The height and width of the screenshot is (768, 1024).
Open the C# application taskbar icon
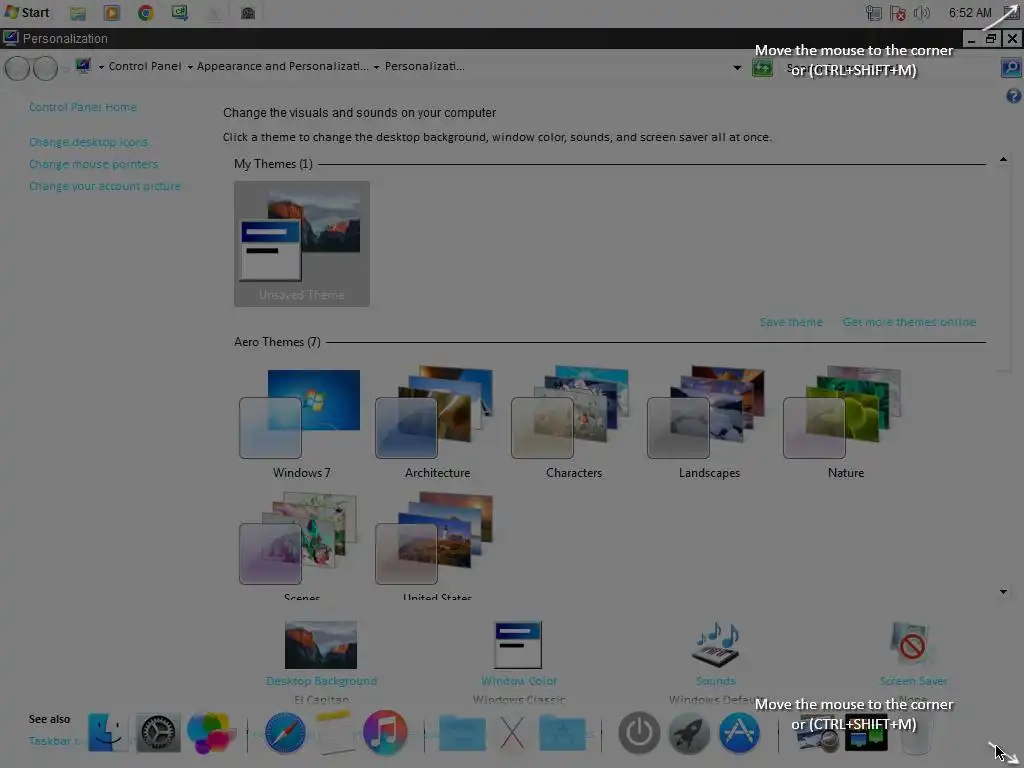pyautogui.click(x=180, y=13)
